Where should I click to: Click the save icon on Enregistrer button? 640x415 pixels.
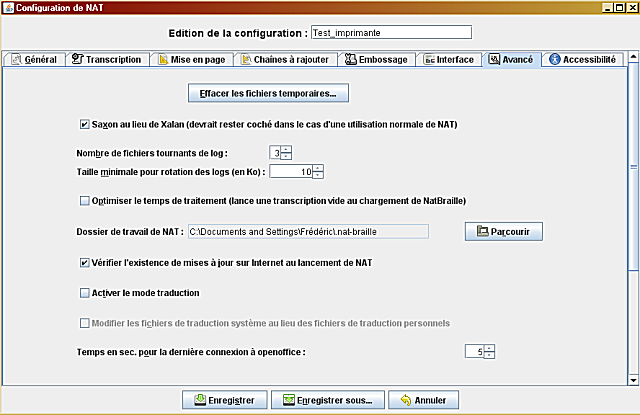point(200,400)
